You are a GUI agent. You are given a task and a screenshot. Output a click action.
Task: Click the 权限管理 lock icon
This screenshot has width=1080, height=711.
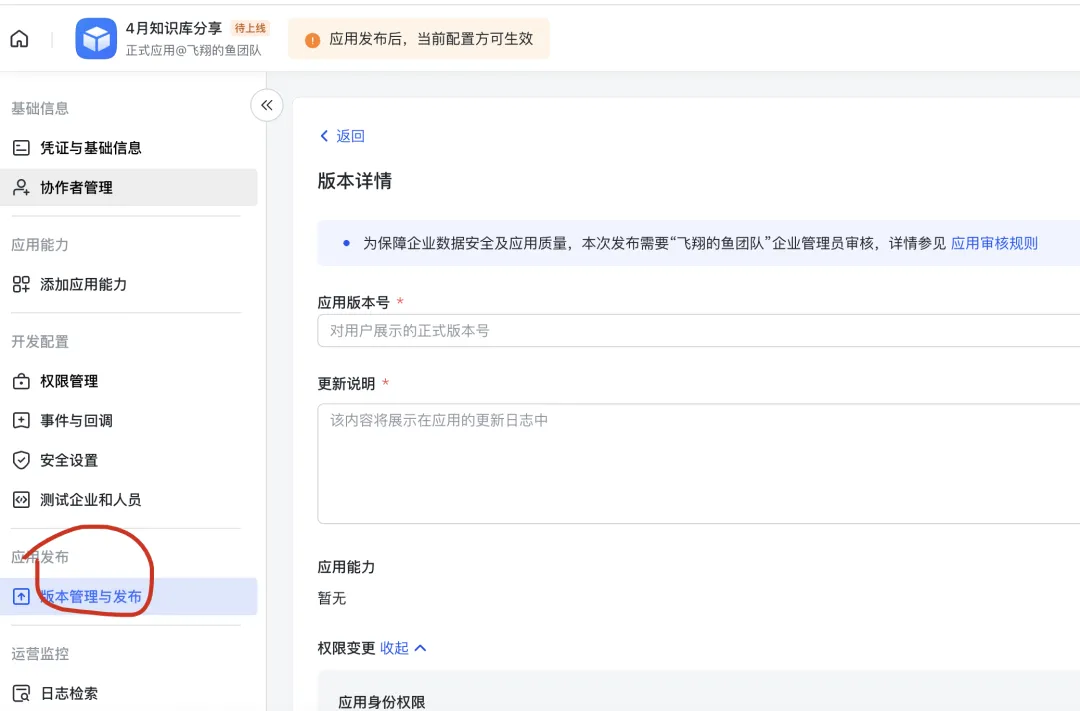coord(21,381)
